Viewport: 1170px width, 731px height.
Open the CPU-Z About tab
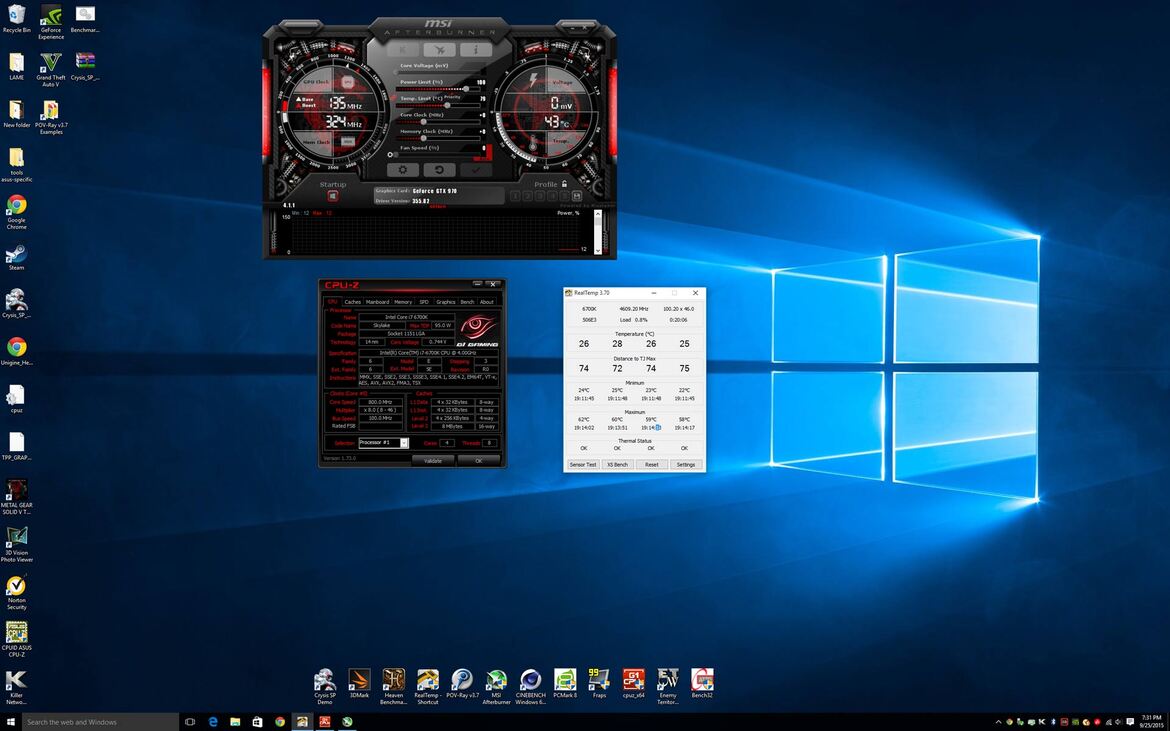[x=487, y=302]
